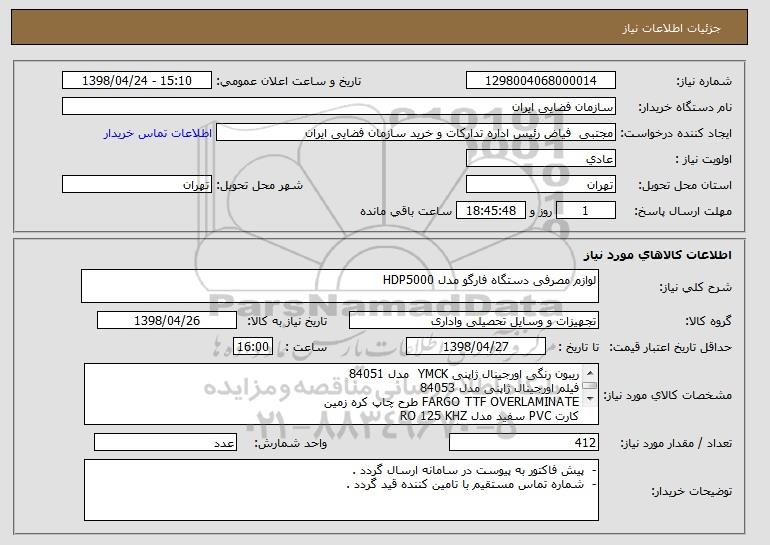Click the announcement date field 1398/04/24 - 15:10

coord(137,81)
